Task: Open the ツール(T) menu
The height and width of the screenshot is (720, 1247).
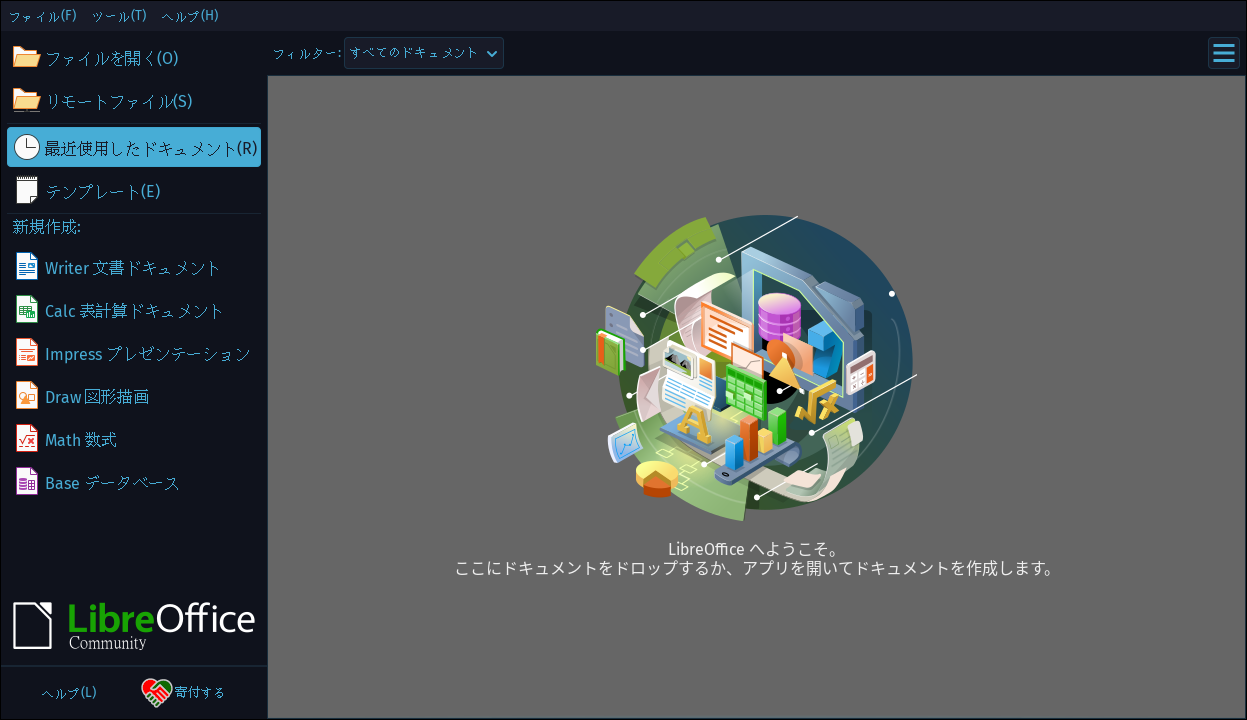Action: [119, 16]
